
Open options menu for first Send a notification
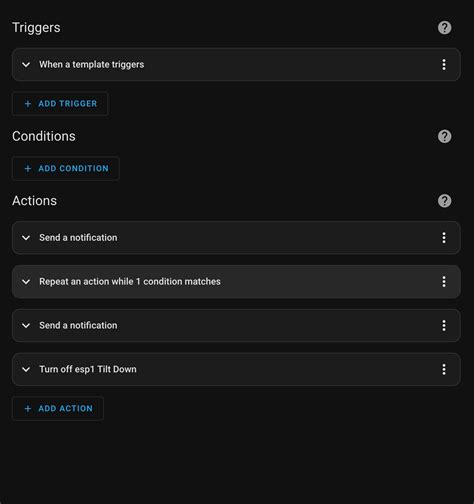(x=444, y=238)
